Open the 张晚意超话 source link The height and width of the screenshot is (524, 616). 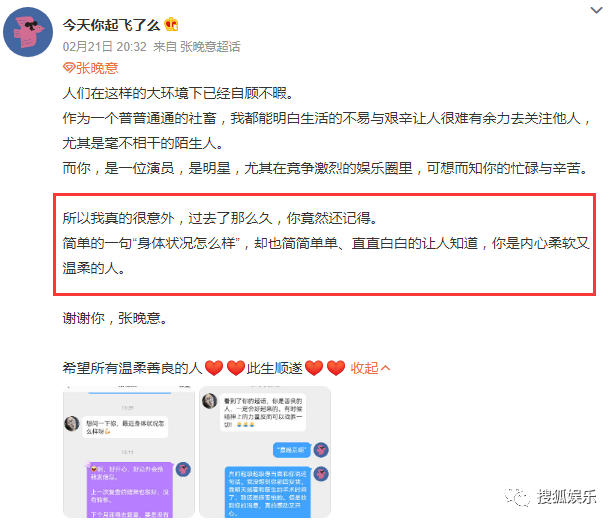[x=210, y=47]
